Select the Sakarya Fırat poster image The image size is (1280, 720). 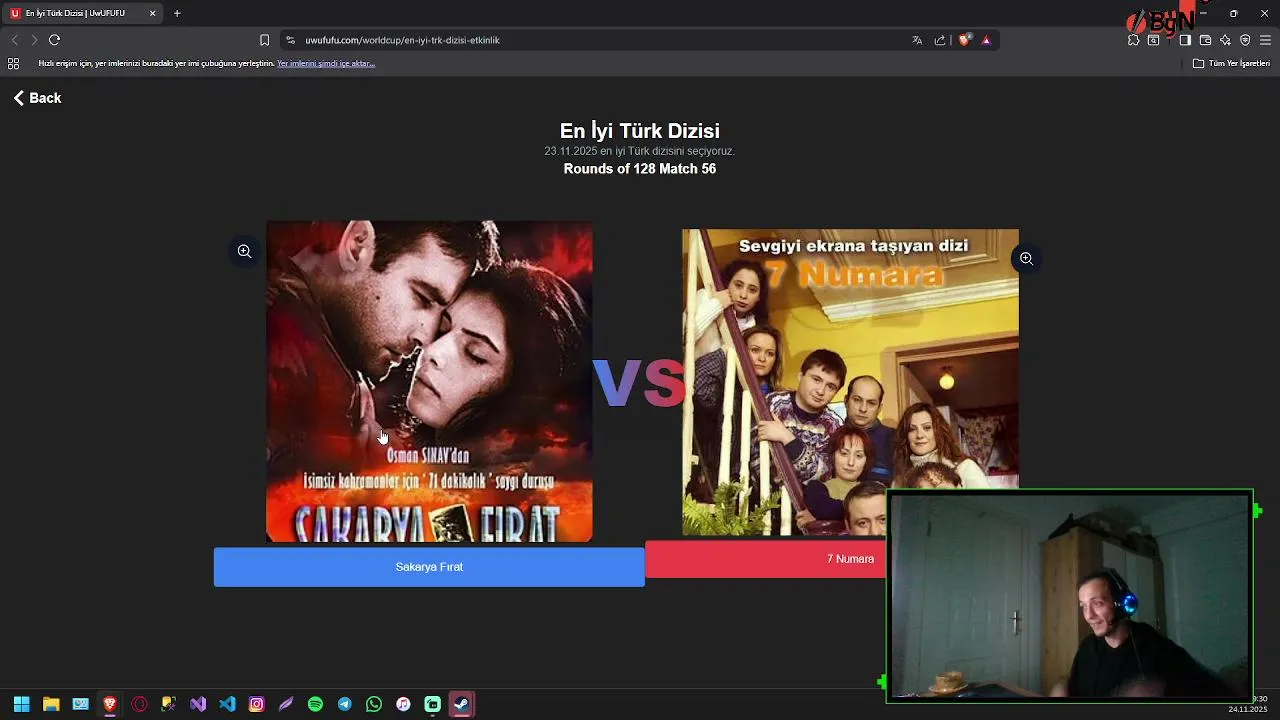click(429, 382)
